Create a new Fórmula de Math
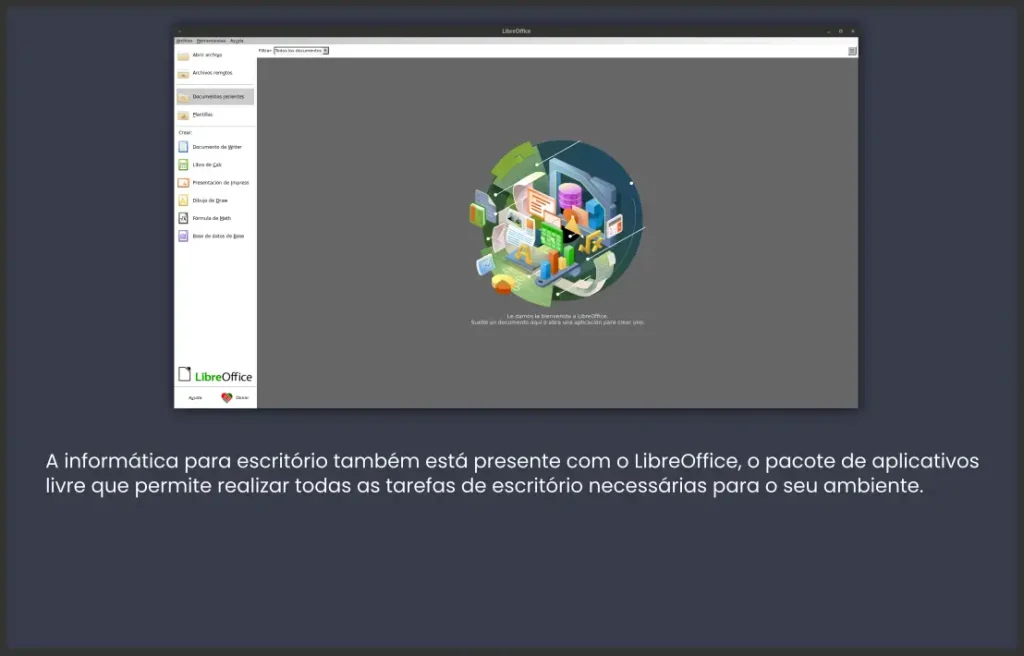 (x=215, y=218)
